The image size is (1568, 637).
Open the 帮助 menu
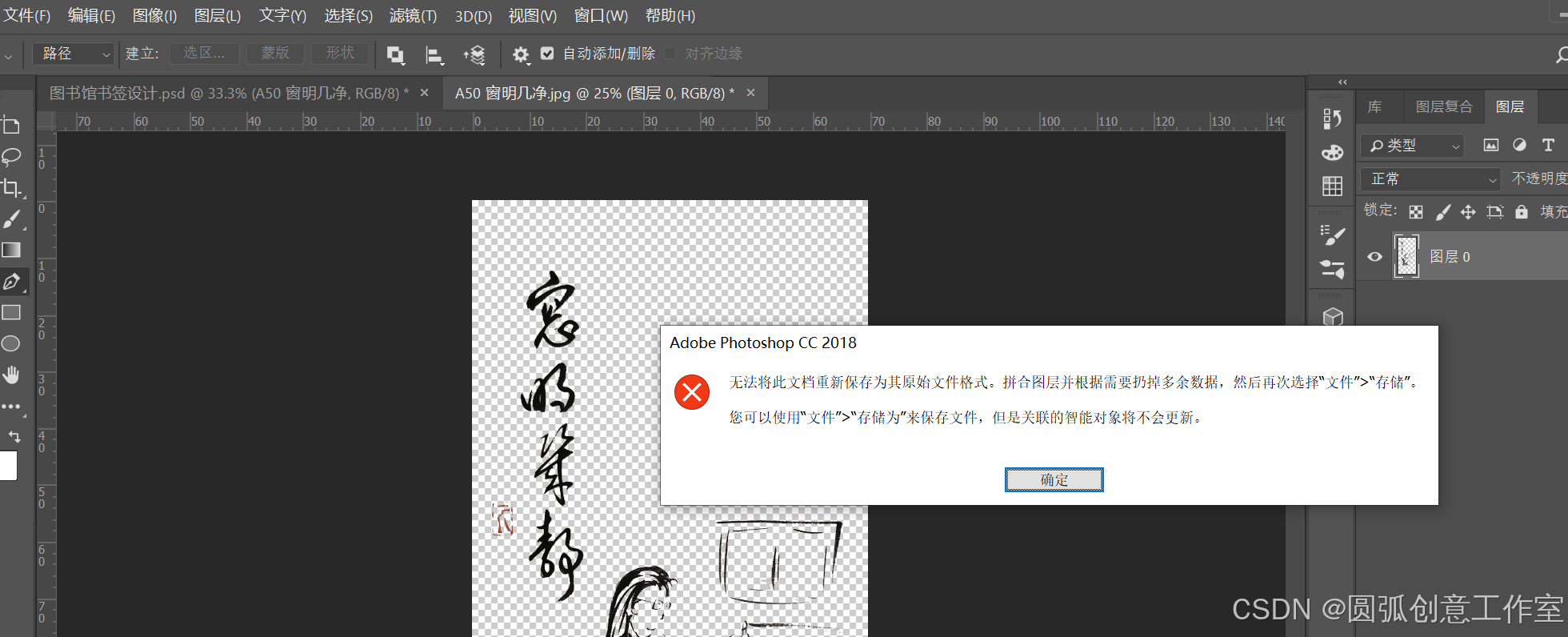(670, 16)
